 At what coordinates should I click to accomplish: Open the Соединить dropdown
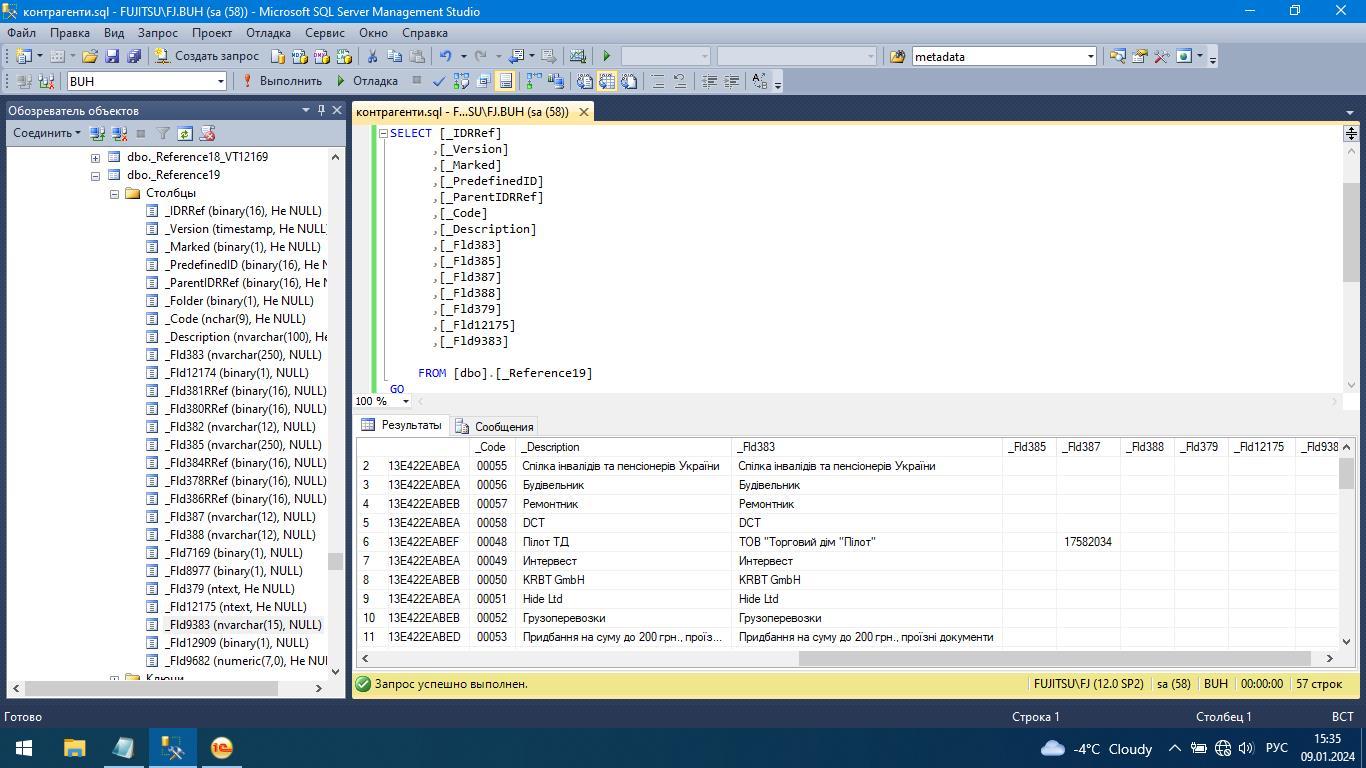tap(47, 133)
